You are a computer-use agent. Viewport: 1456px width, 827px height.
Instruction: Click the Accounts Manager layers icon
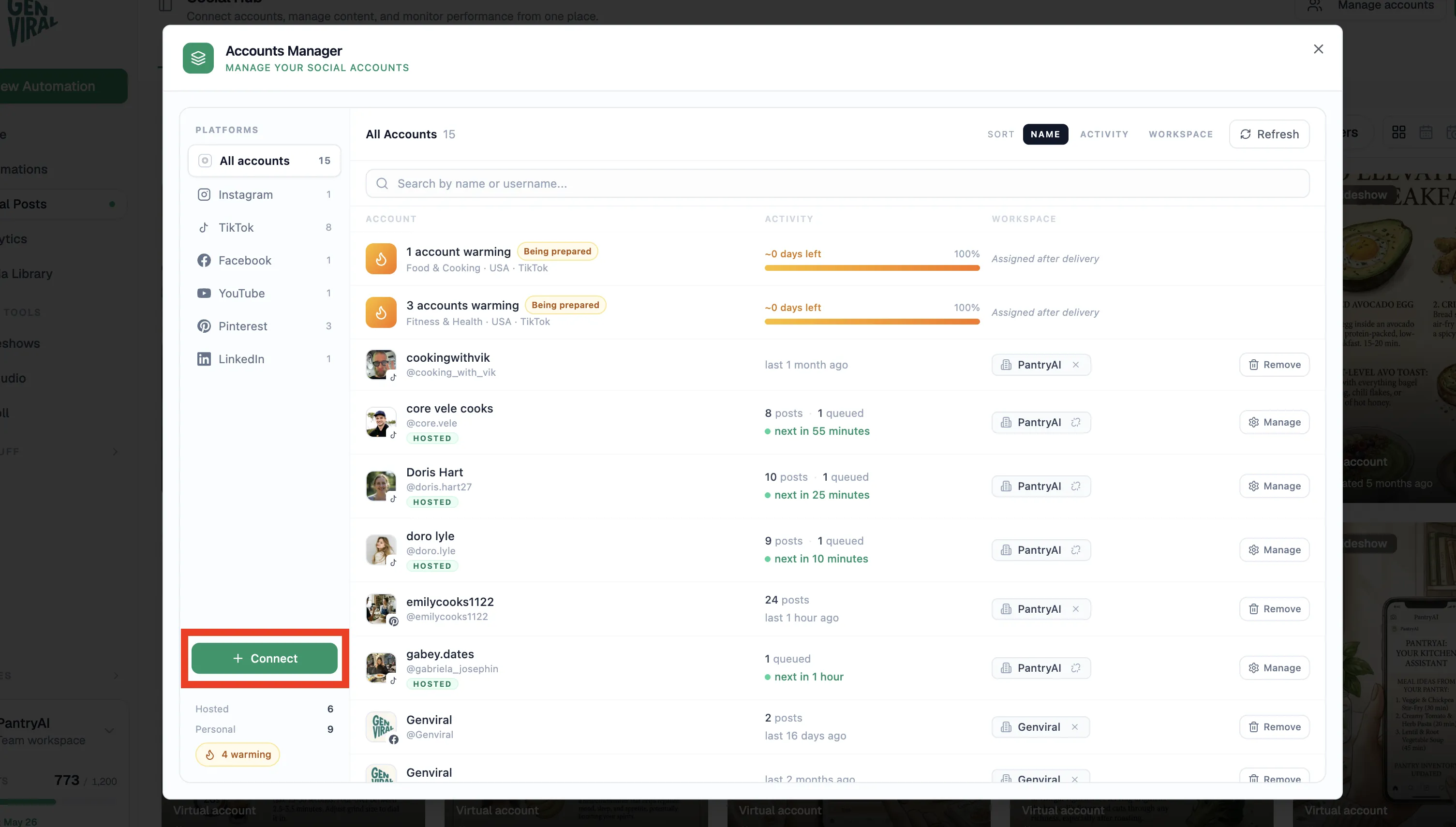(x=198, y=58)
